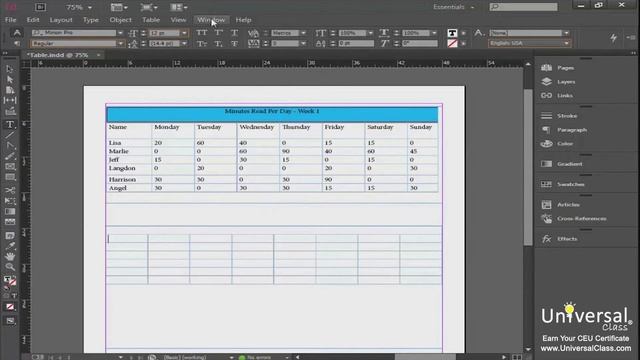The image size is (640, 360).
Task: Open the Edit menu
Action: (33, 20)
